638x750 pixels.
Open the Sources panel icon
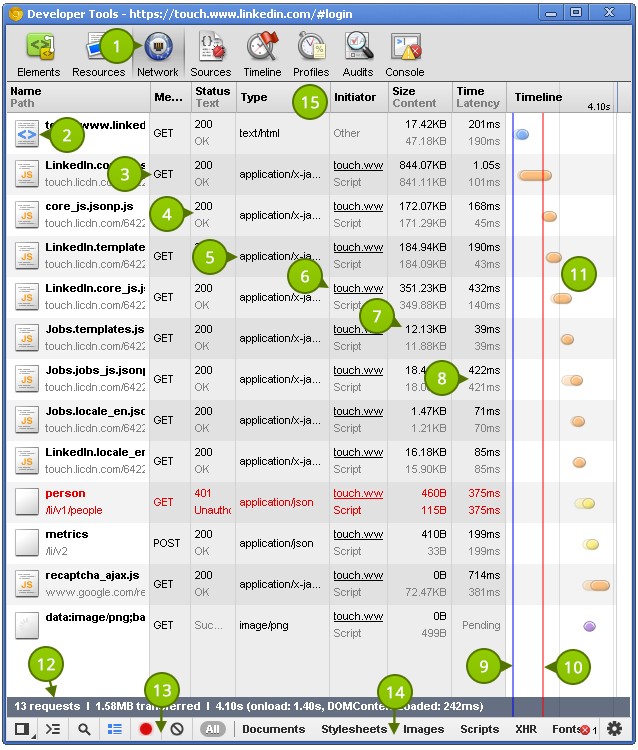(211, 47)
